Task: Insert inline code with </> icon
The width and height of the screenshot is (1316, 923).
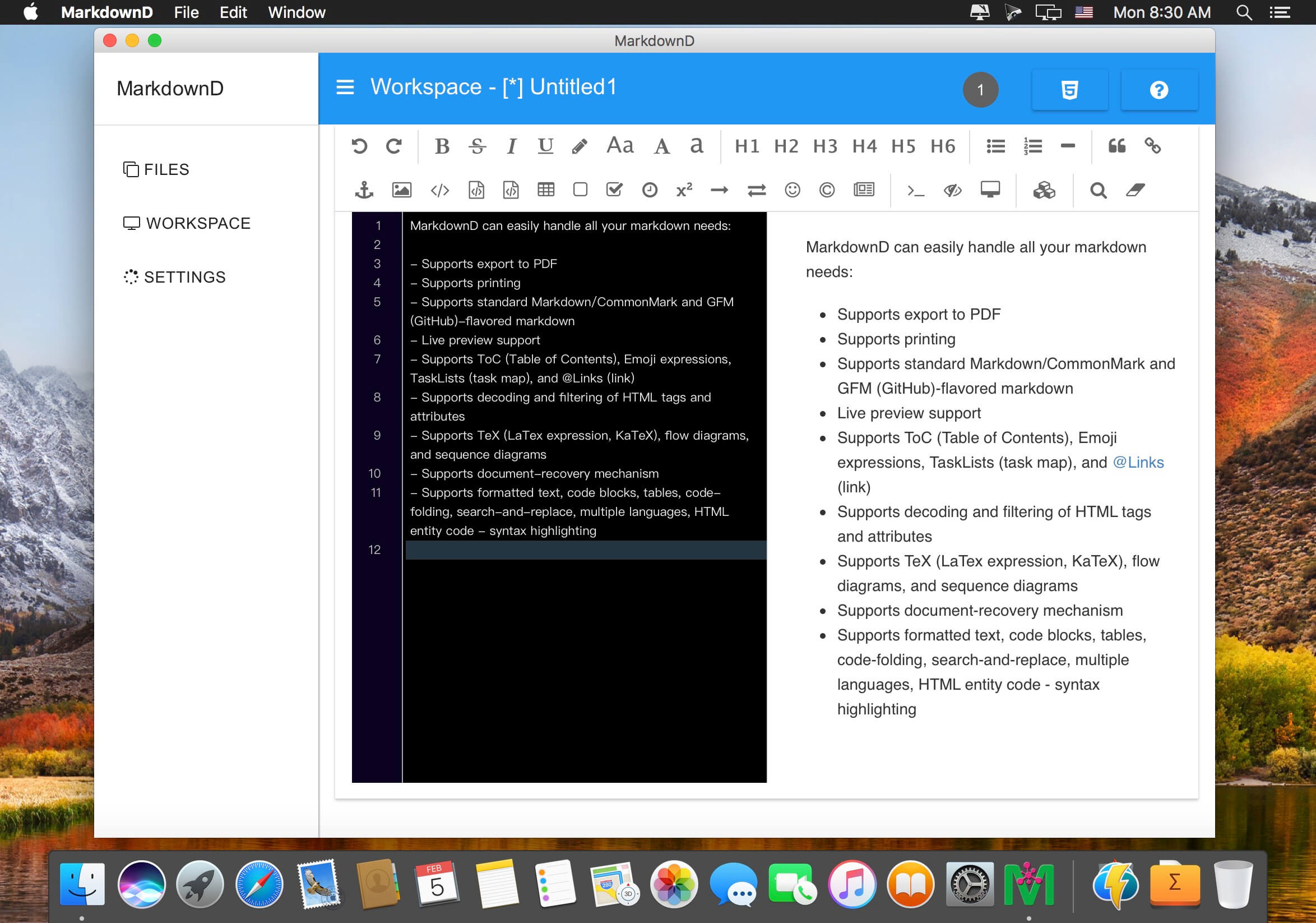Action: point(439,190)
